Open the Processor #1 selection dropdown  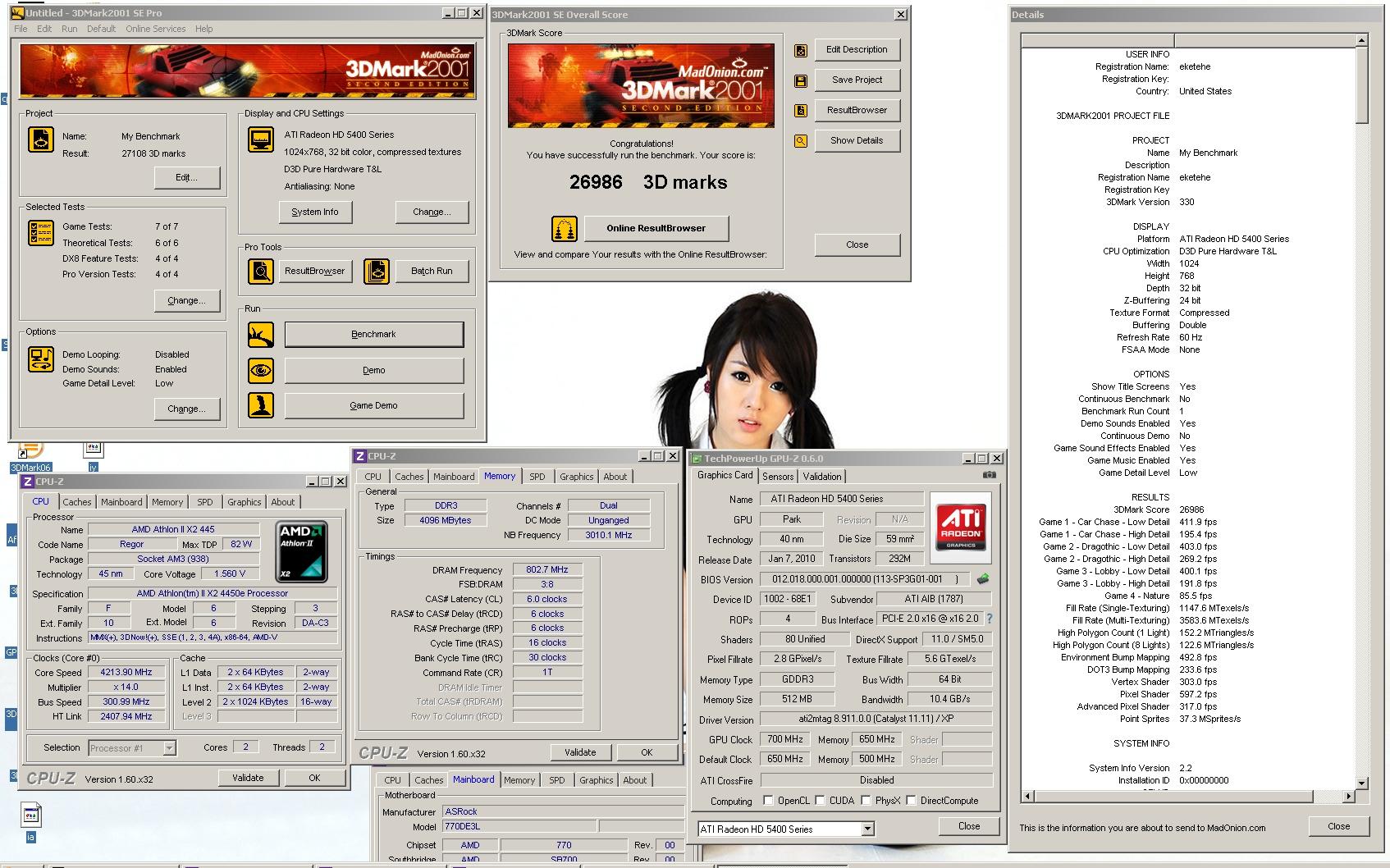click(169, 748)
